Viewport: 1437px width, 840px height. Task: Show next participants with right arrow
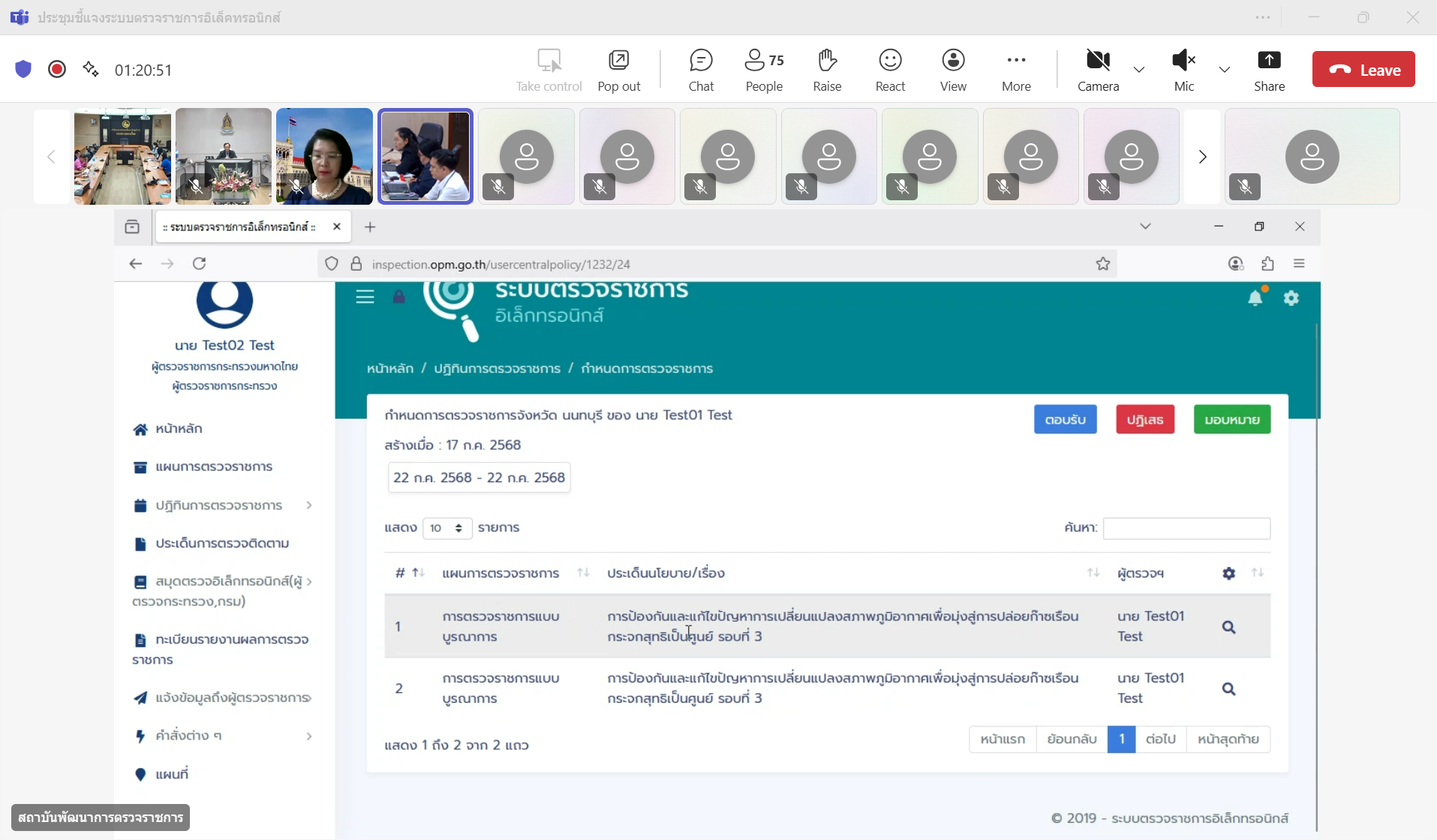[x=1202, y=157]
